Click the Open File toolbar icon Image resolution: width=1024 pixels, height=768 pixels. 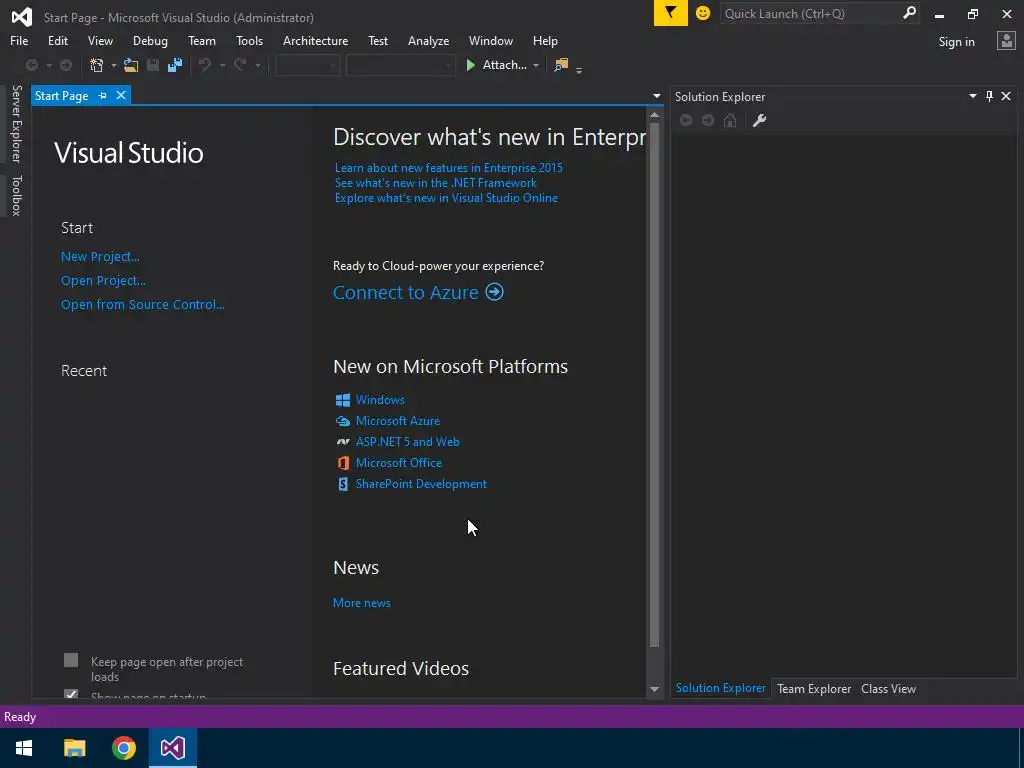click(131, 65)
